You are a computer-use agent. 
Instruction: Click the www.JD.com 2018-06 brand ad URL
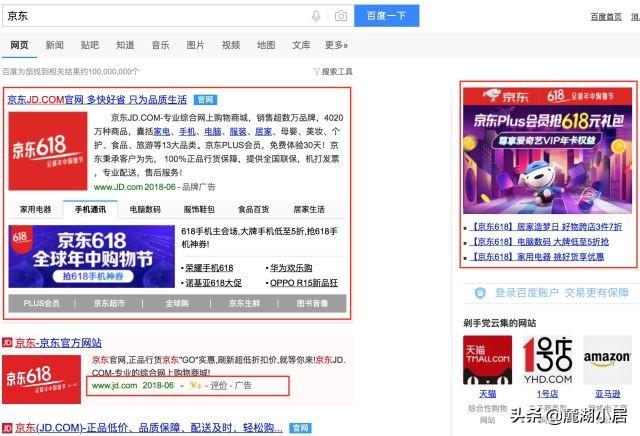pos(134,187)
